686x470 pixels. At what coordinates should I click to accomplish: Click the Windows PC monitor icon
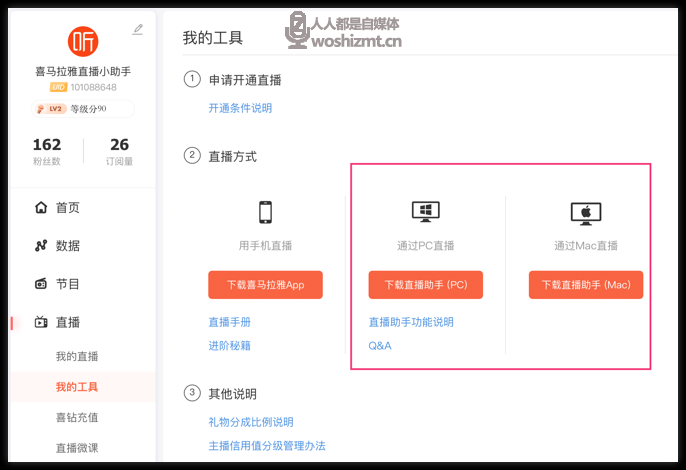(425, 212)
